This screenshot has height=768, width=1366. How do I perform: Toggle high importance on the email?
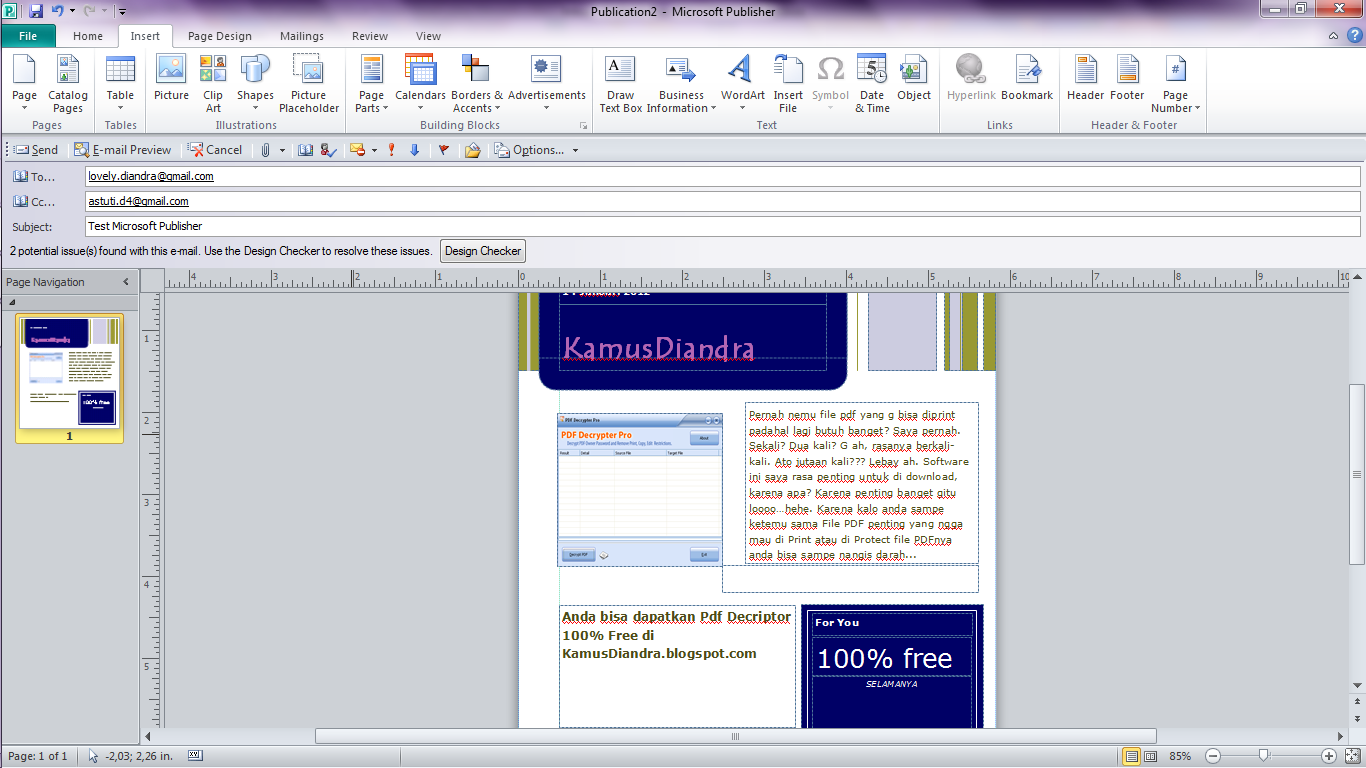pos(390,150)
